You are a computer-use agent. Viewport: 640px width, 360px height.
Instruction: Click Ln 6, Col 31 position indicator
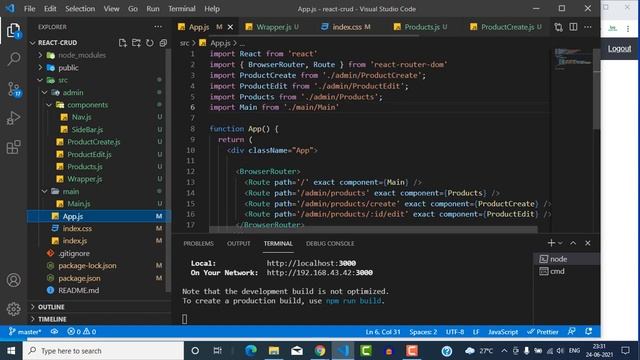(x=383, y=332)
